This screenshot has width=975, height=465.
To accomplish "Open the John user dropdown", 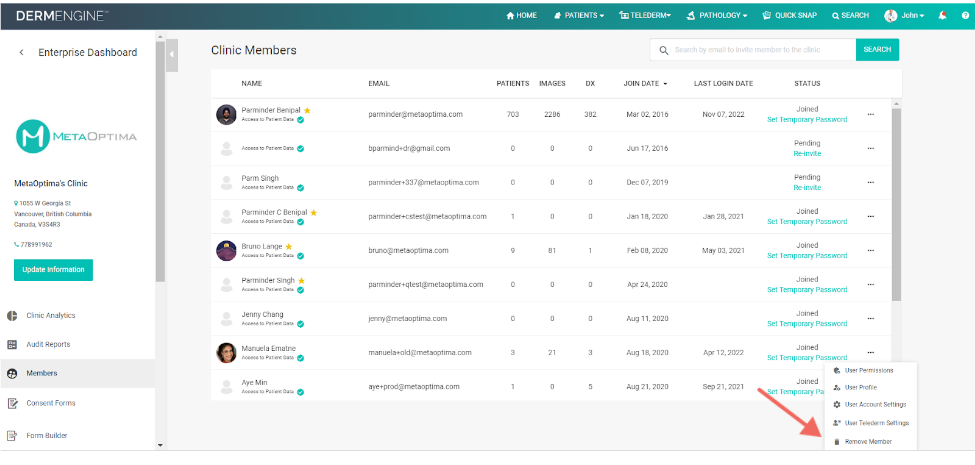I will click(x=912, y=16).
